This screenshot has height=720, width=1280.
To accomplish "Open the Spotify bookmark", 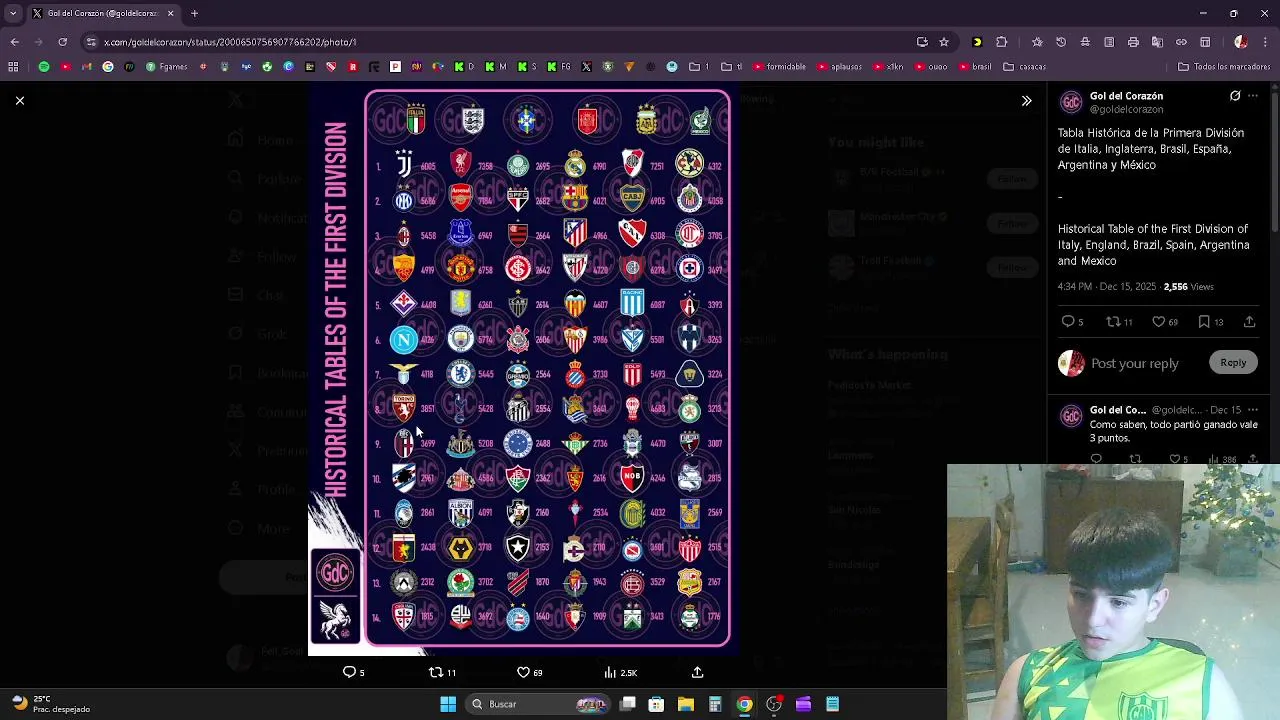I will pyautogui.click(x=44, y=67).
